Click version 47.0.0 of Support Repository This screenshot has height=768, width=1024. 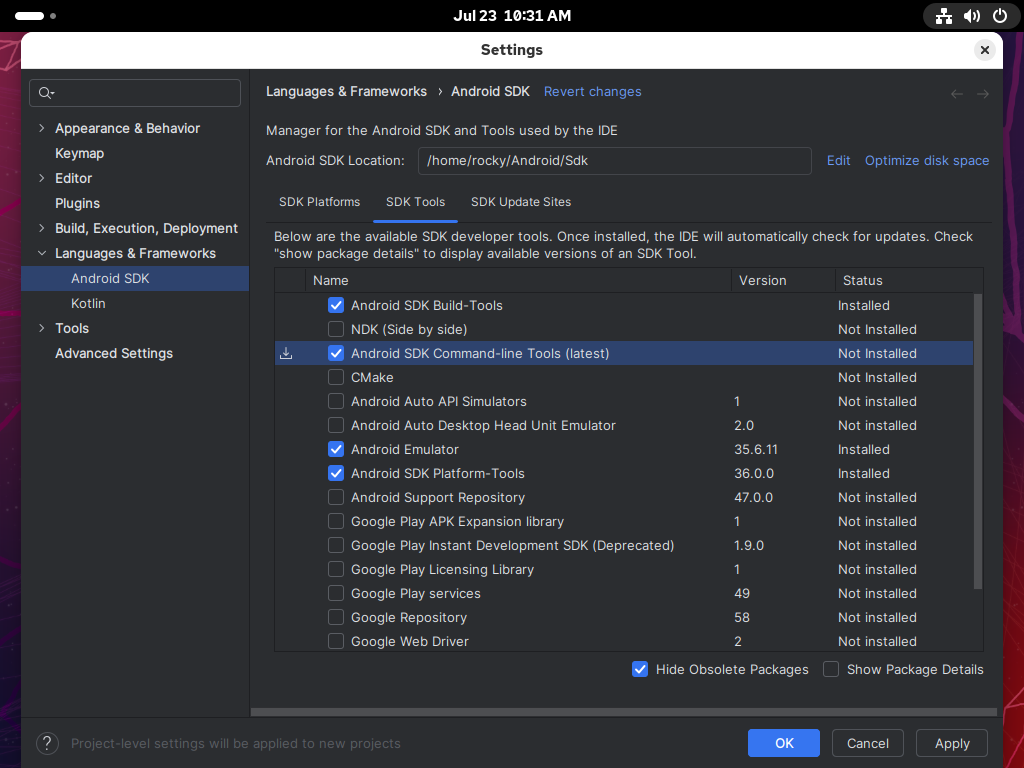(753, 497)
